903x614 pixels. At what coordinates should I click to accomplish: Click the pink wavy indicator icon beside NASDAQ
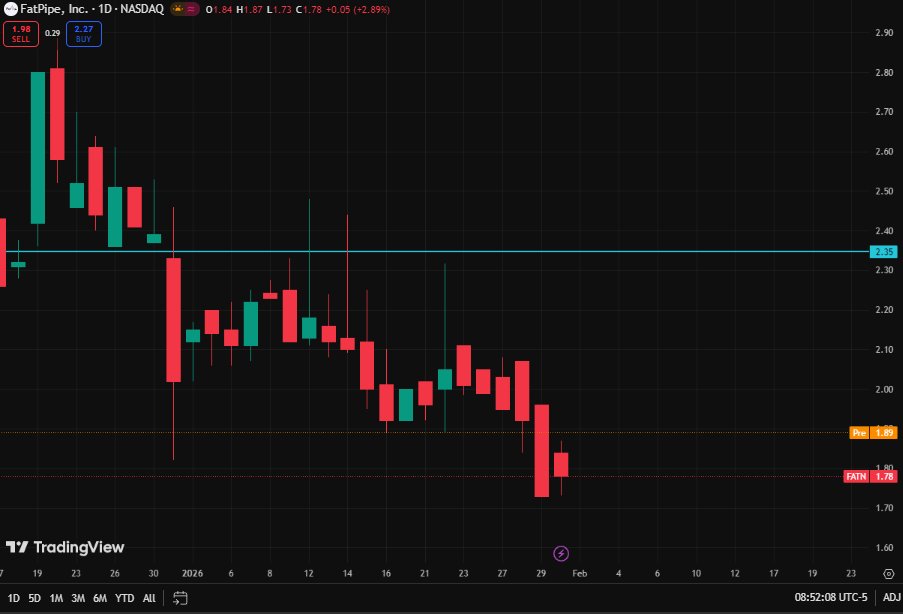pos(191,9)
